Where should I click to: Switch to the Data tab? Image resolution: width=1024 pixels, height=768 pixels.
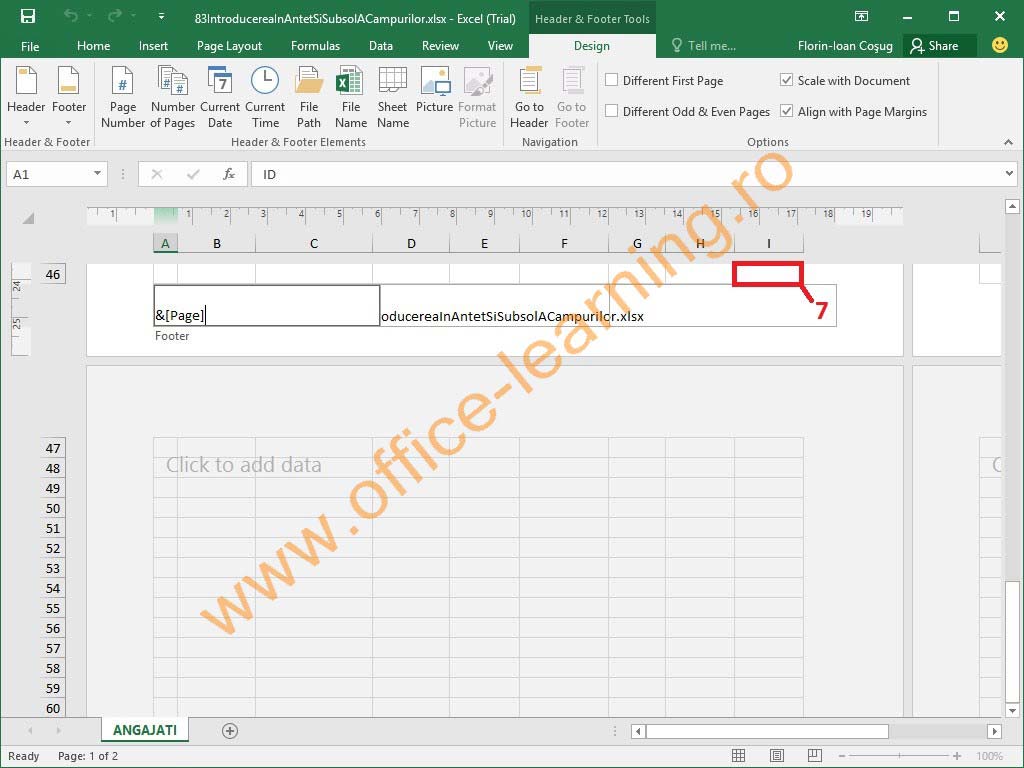(x=381, y=46)
